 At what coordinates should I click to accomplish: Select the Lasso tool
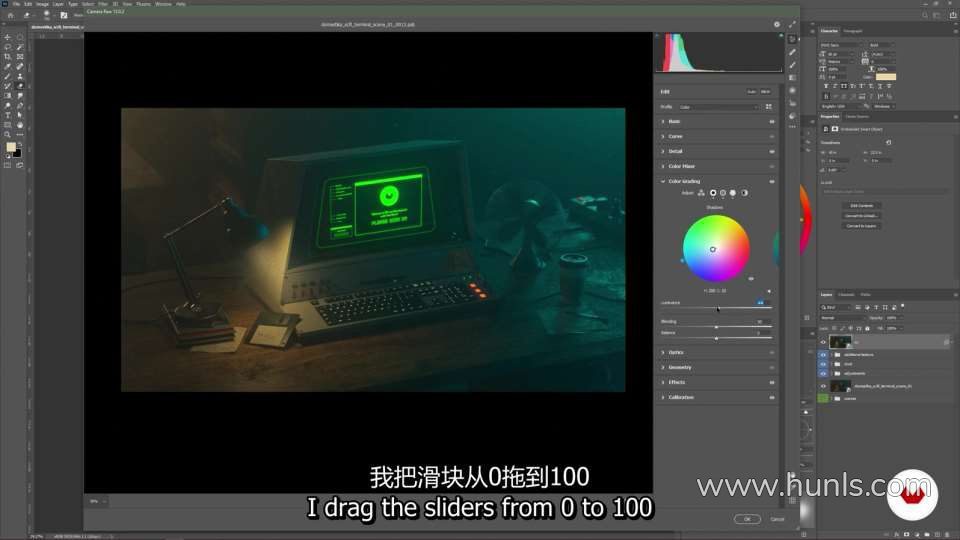pyautogui.click(x=7, y=47)
